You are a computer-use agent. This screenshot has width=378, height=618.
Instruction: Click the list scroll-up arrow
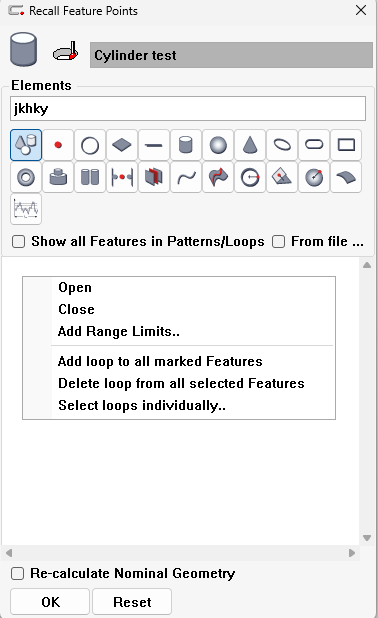[367, 265]
